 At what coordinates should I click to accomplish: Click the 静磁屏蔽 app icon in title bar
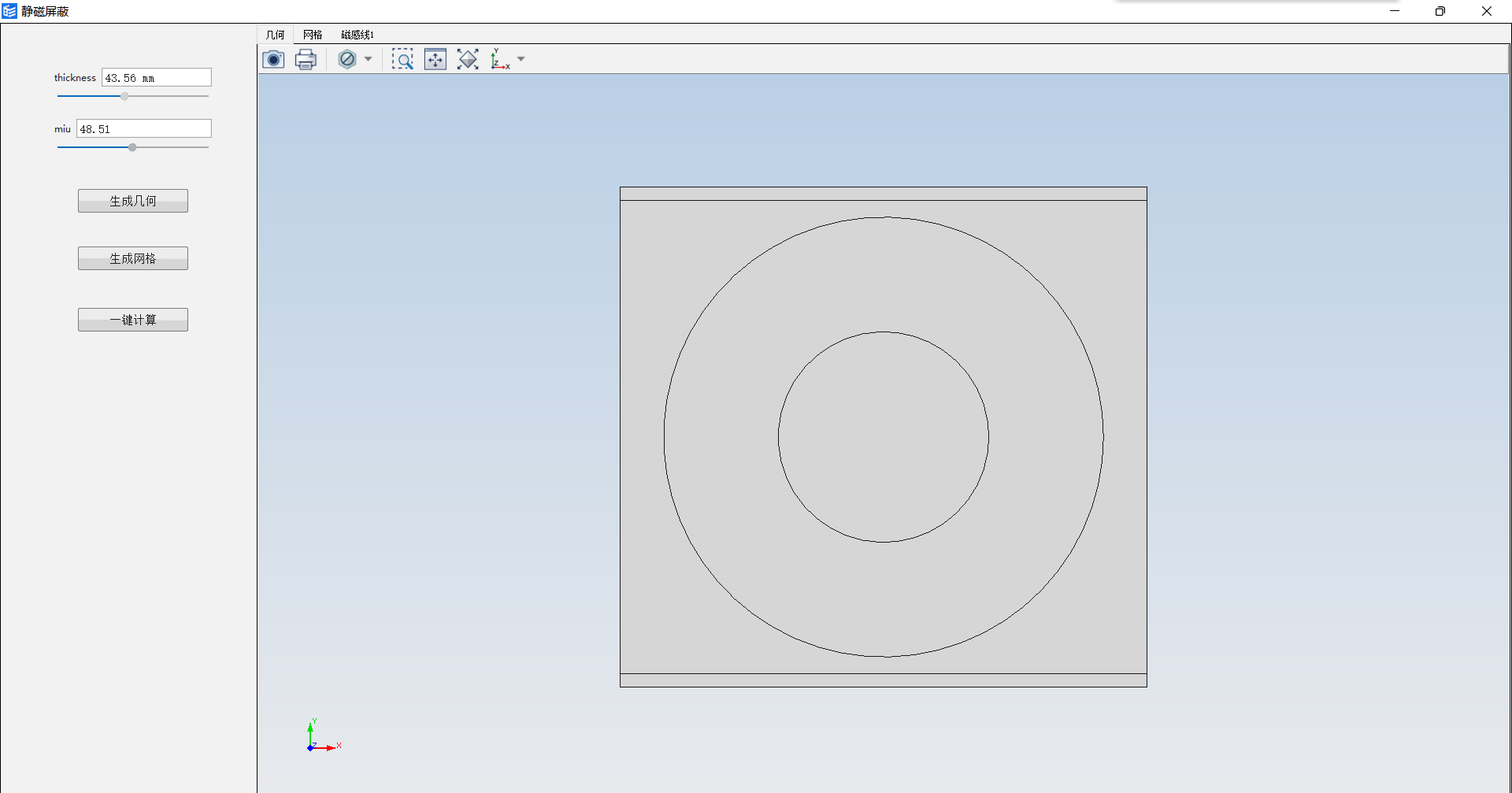coord(9,11)
